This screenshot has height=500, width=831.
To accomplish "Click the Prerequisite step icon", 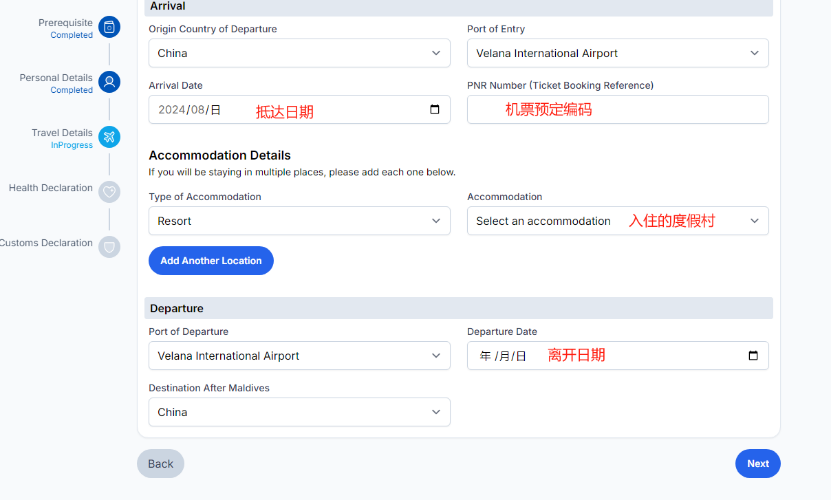I will (x=109, y=27).
